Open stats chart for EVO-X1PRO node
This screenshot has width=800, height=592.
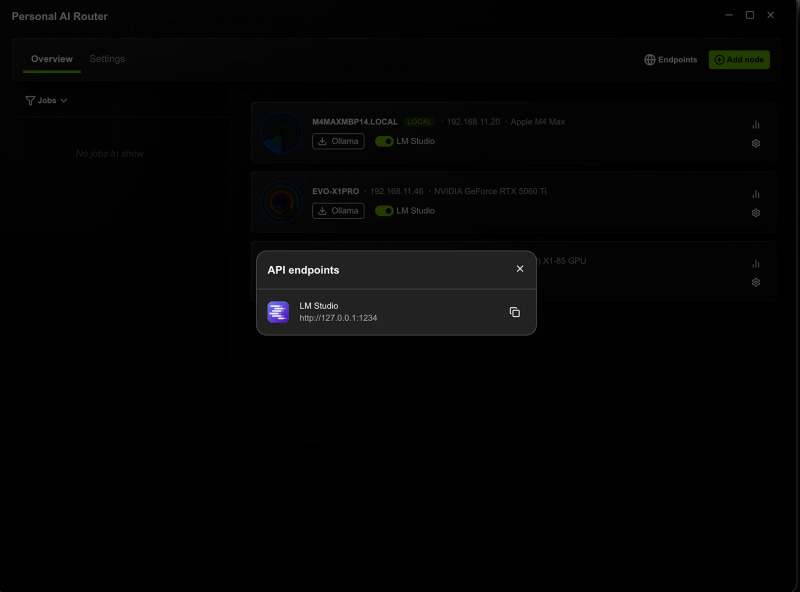coord(756,194)
